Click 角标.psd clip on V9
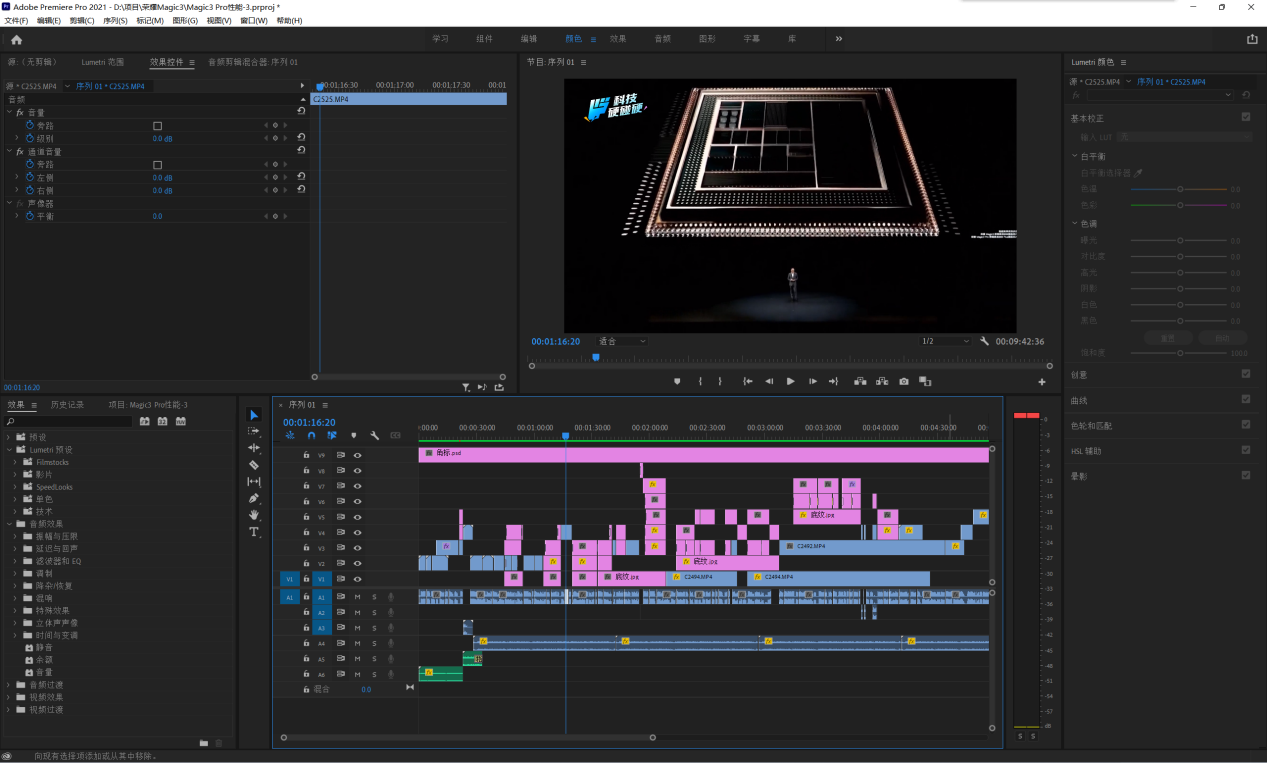 (x=703, y=454)
